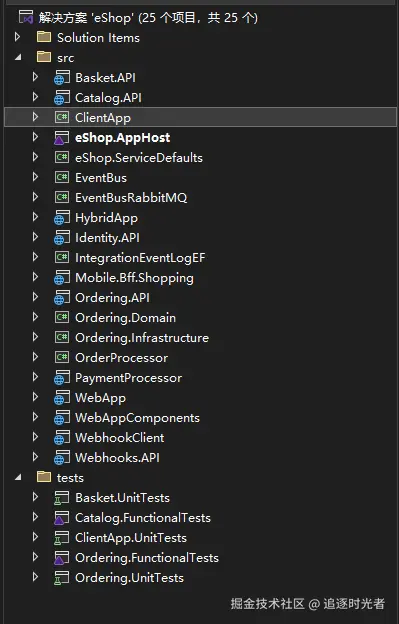Image resolution: width=399 pixels, height=624 pixels.
Task: Click the src folder icon
Action: (x=44, y=57)
